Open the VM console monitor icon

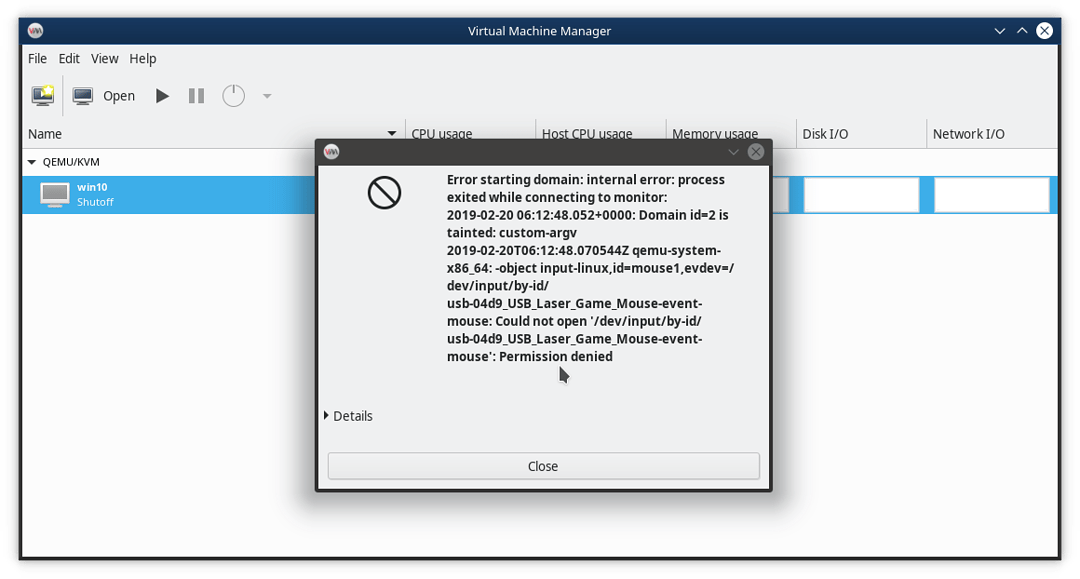pos(83,96)
